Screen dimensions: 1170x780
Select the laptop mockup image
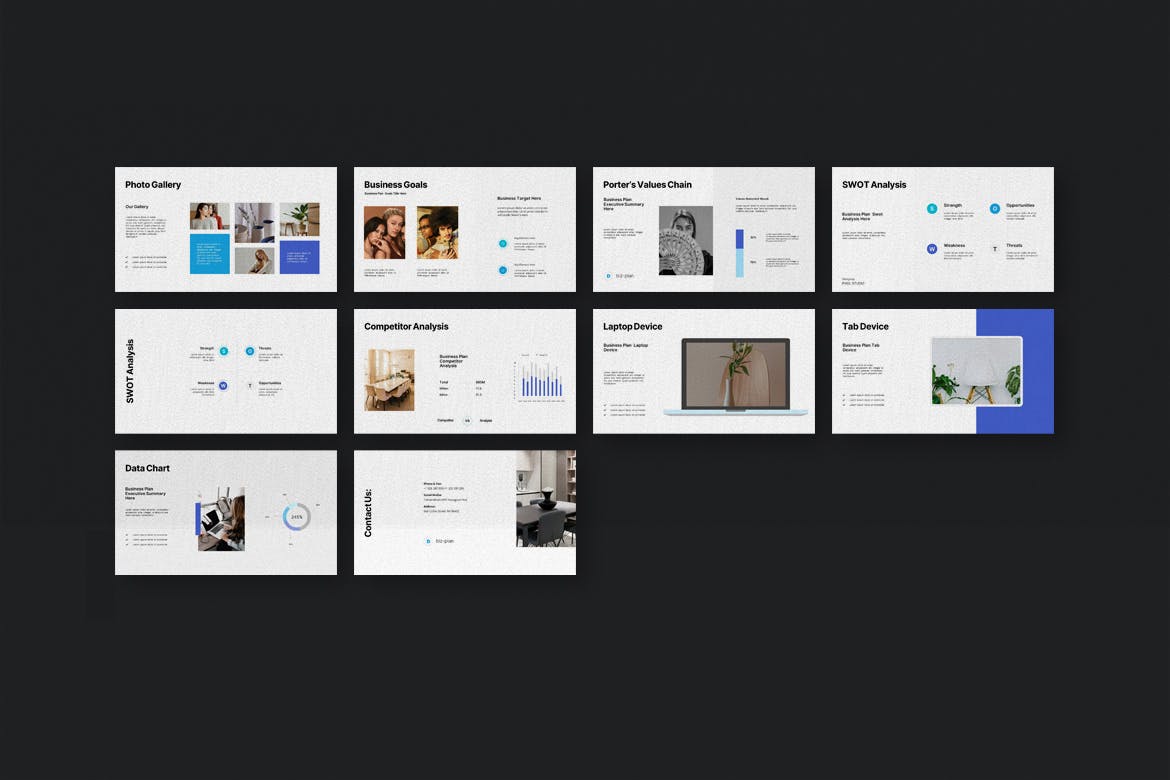(x=735, y=377)
